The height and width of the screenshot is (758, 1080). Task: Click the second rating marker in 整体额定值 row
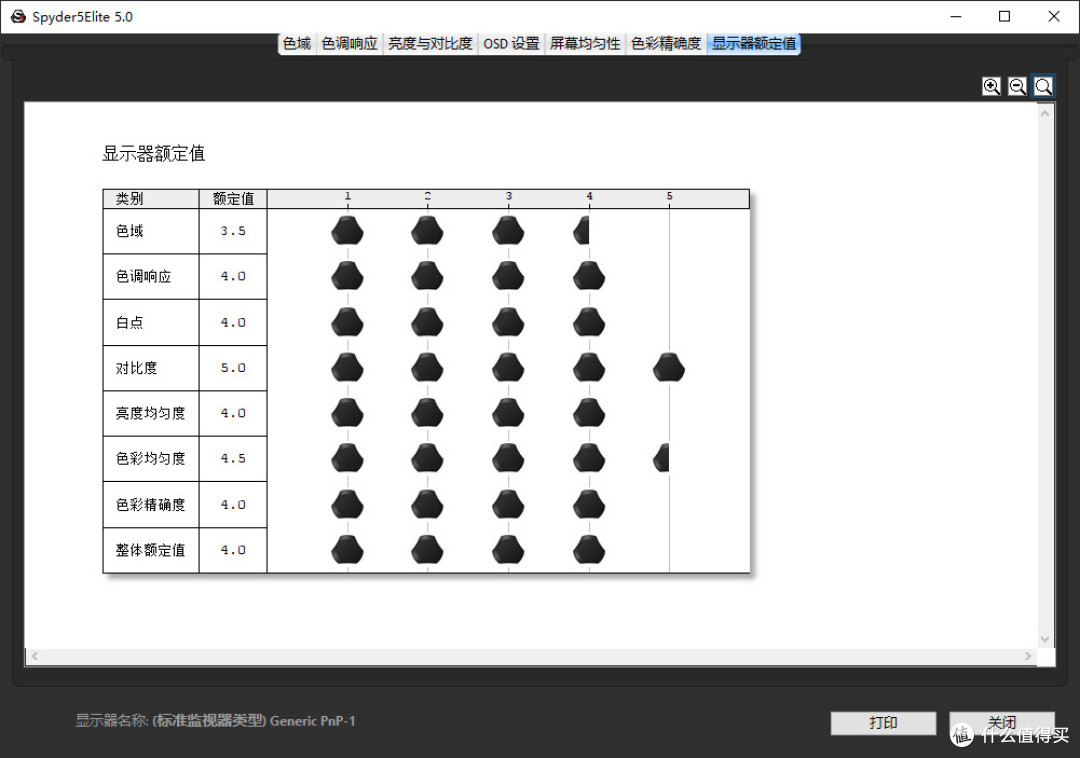pyautogui.click(x=427, y=549)
